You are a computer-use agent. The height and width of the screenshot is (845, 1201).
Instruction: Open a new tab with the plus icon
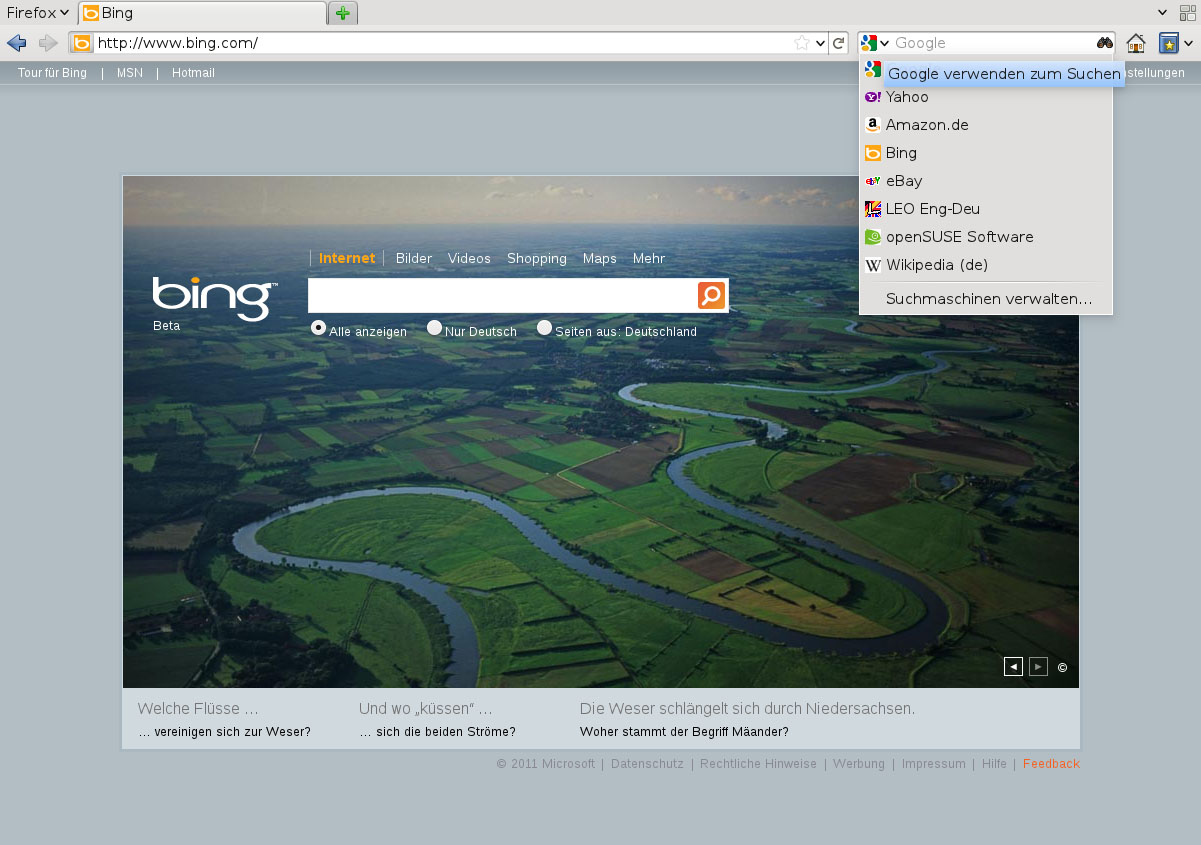(x=342, y=13)
